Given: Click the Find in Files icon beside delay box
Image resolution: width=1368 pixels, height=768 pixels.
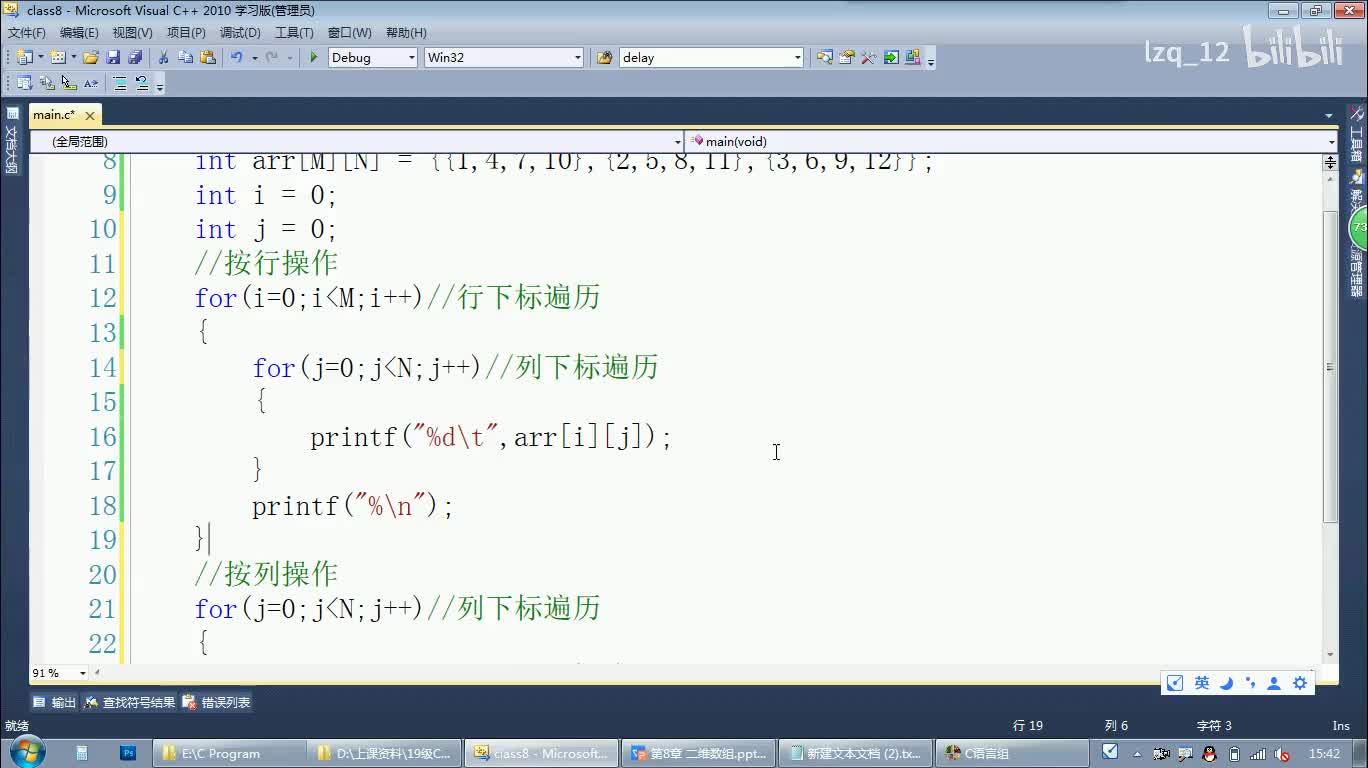Looking at the screenshot, I should (x=604, y=58).
